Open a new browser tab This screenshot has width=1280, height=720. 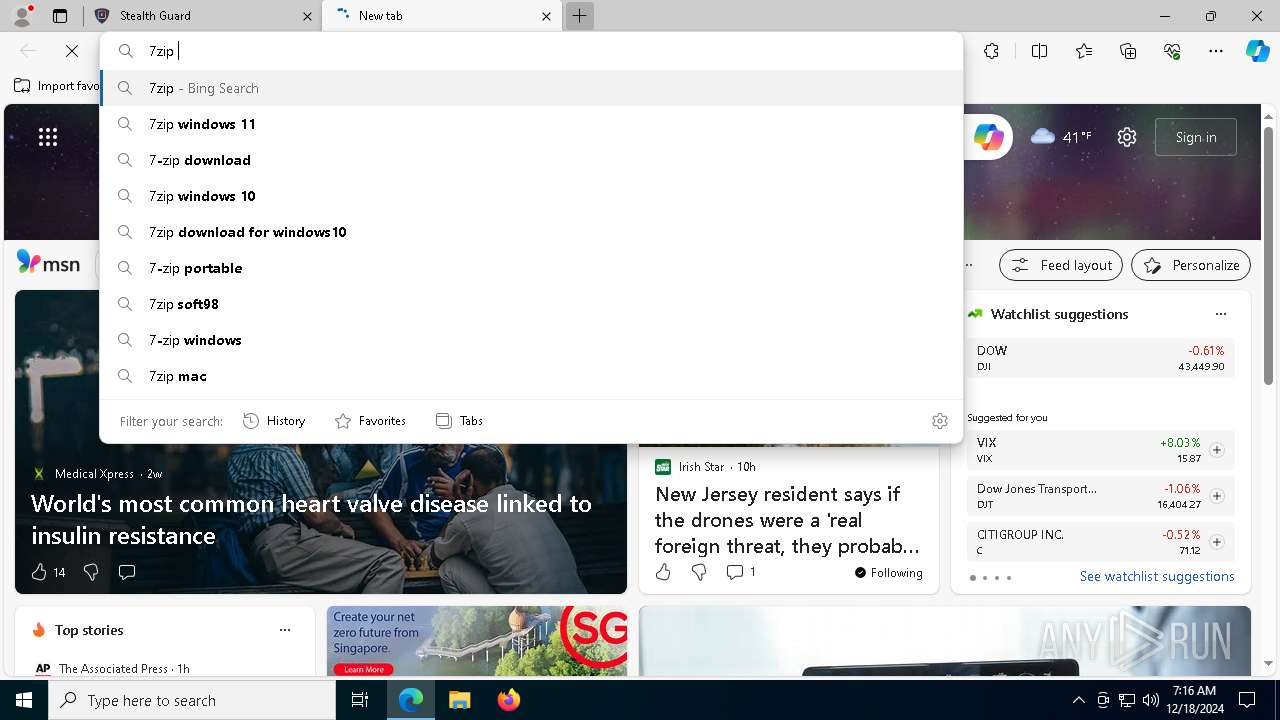579,16
